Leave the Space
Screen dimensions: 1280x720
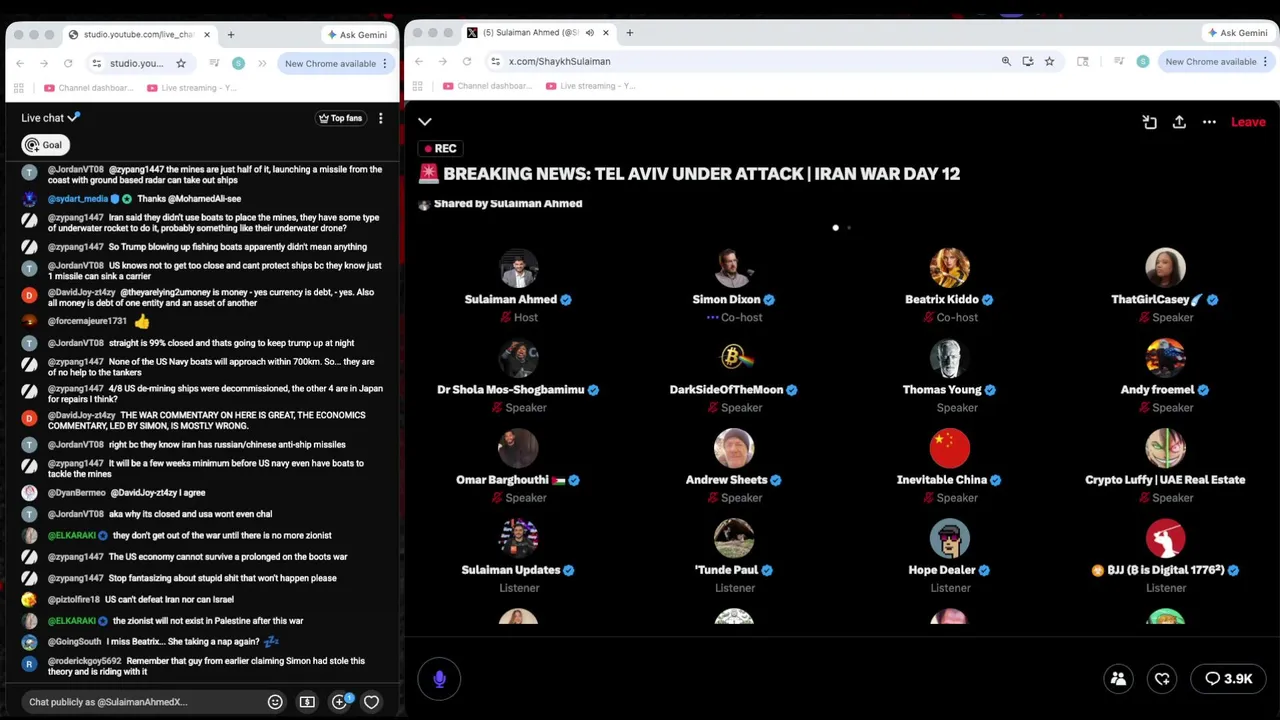point(1248,122)
